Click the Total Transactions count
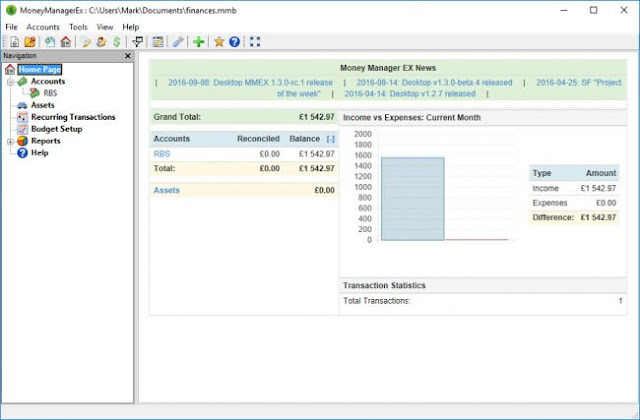 coord(620,301)
